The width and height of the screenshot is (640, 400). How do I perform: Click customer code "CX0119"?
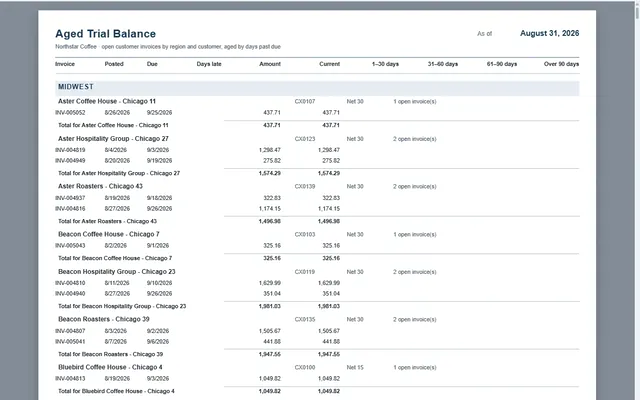pos(305,272)
